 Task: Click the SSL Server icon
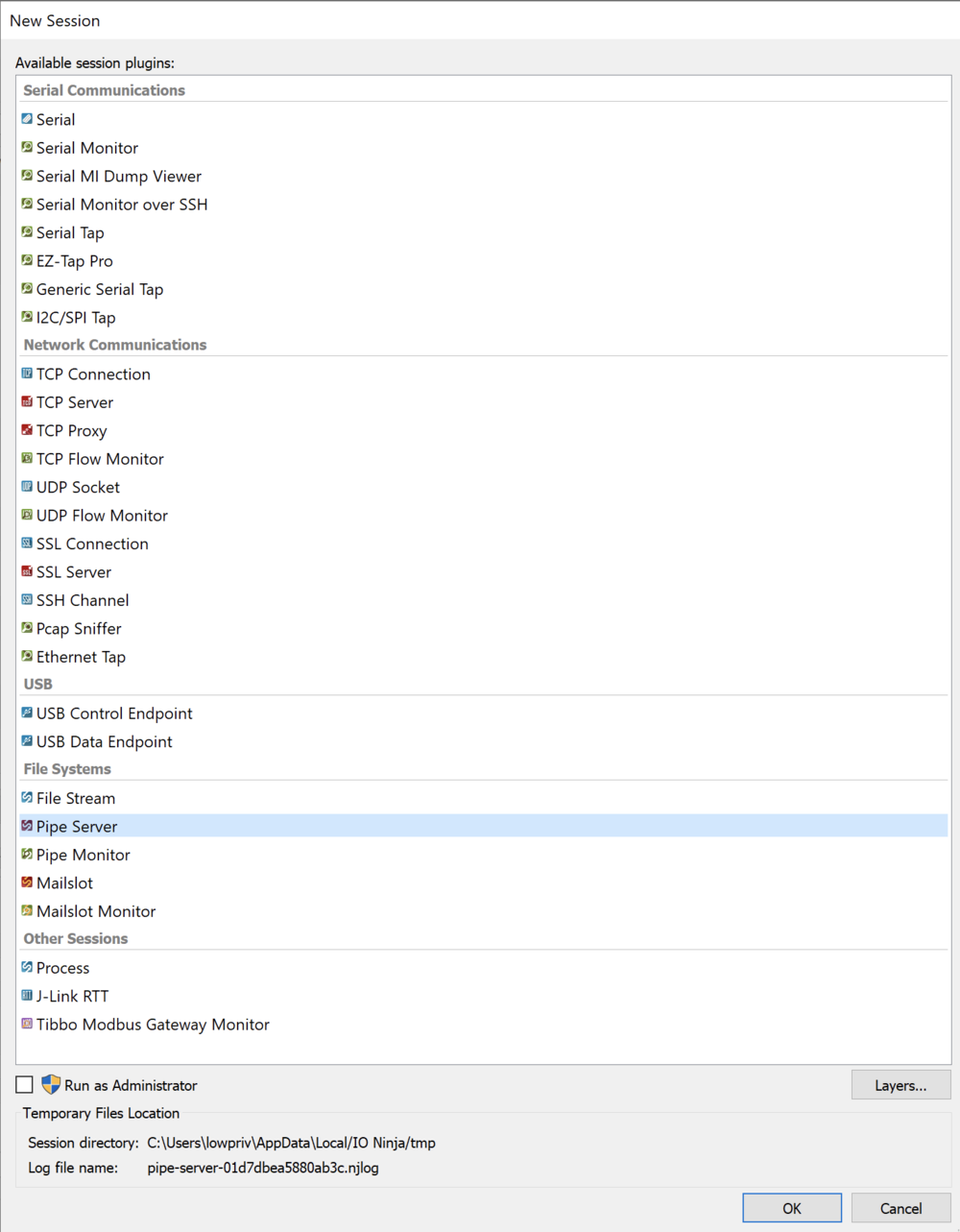27,571
